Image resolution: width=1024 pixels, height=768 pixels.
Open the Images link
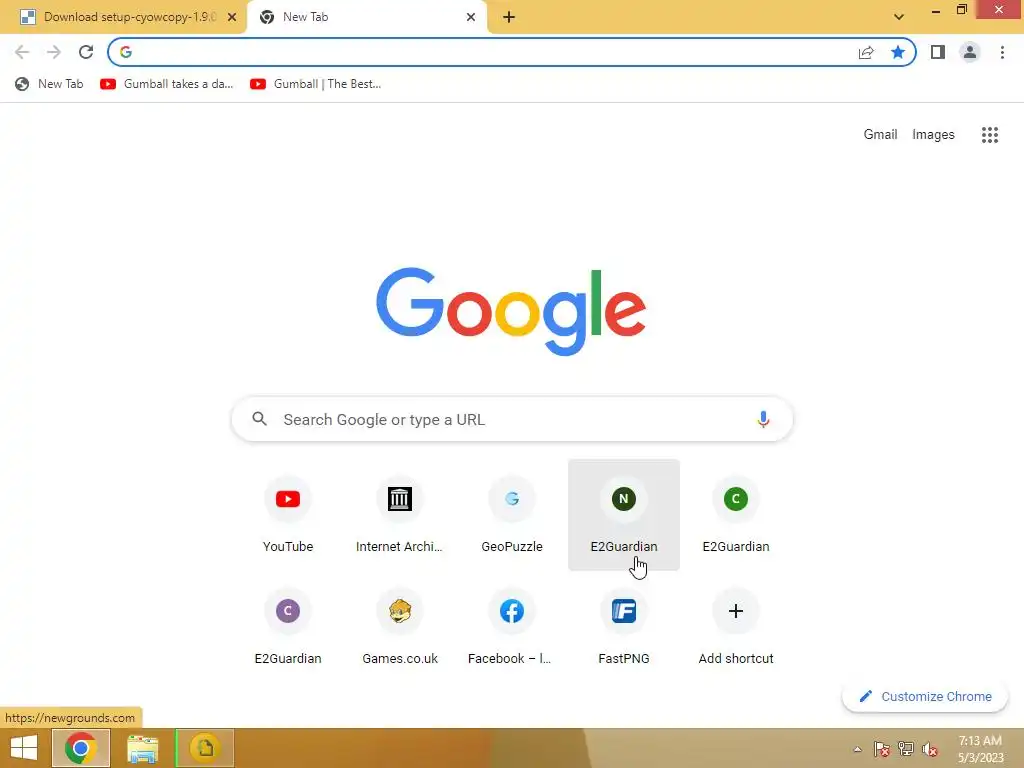933,135
